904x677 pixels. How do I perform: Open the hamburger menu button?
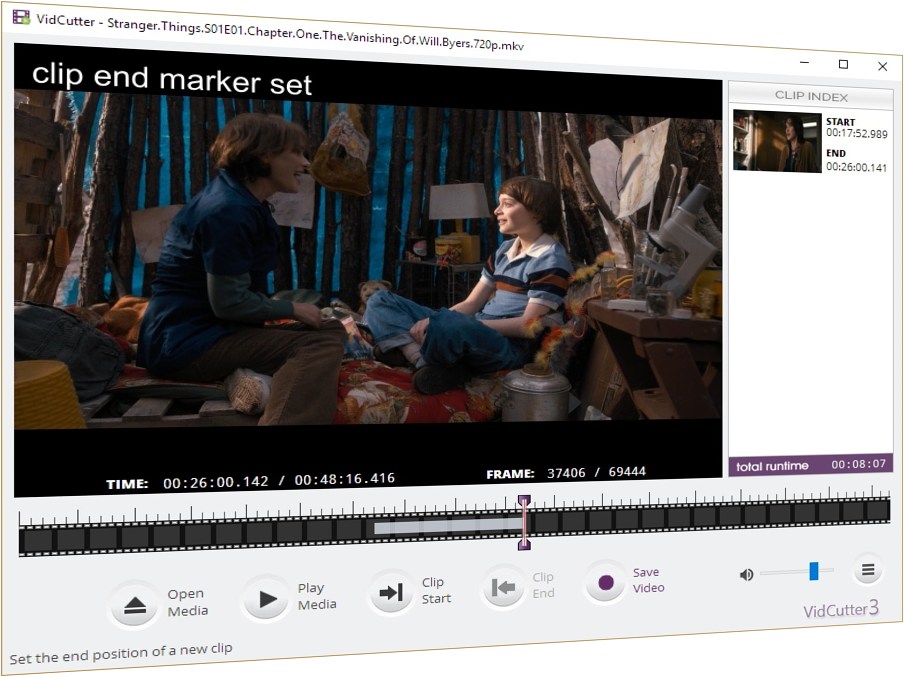click(x=868, y=570)
